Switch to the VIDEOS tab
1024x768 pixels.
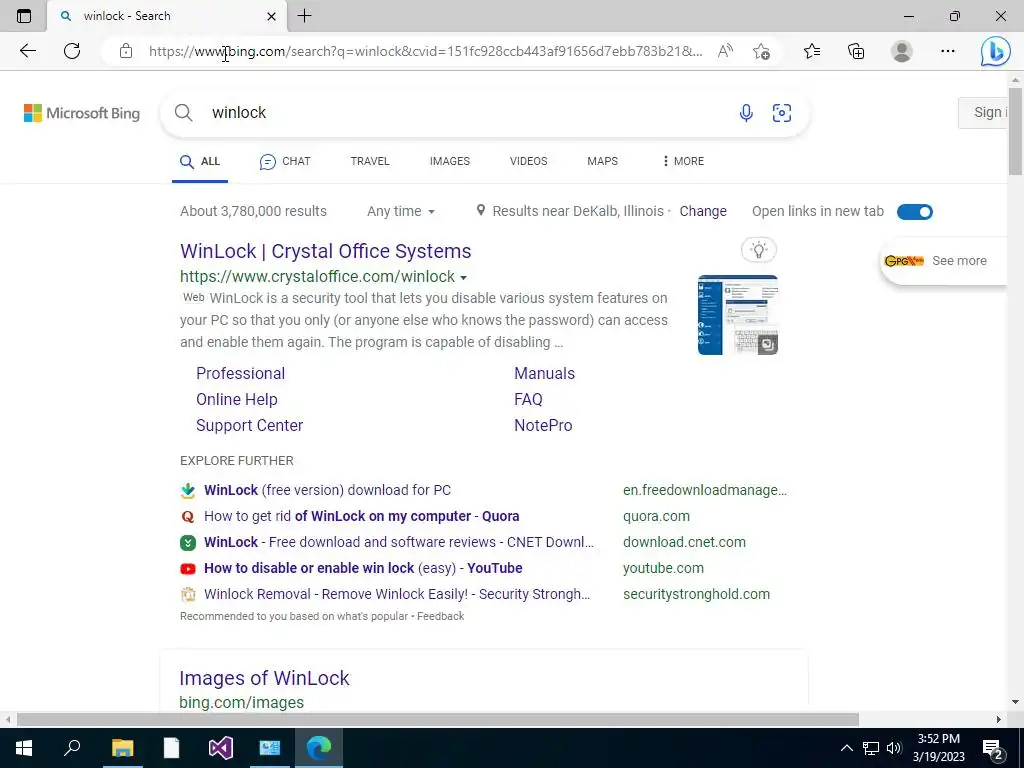(x=528, y=161)
